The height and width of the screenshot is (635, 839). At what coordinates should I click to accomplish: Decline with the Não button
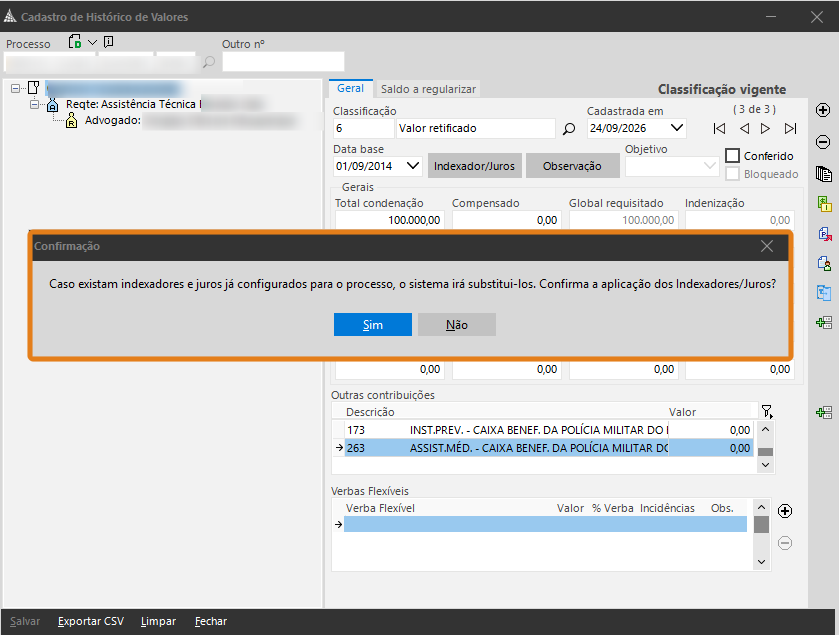point(457,325)
